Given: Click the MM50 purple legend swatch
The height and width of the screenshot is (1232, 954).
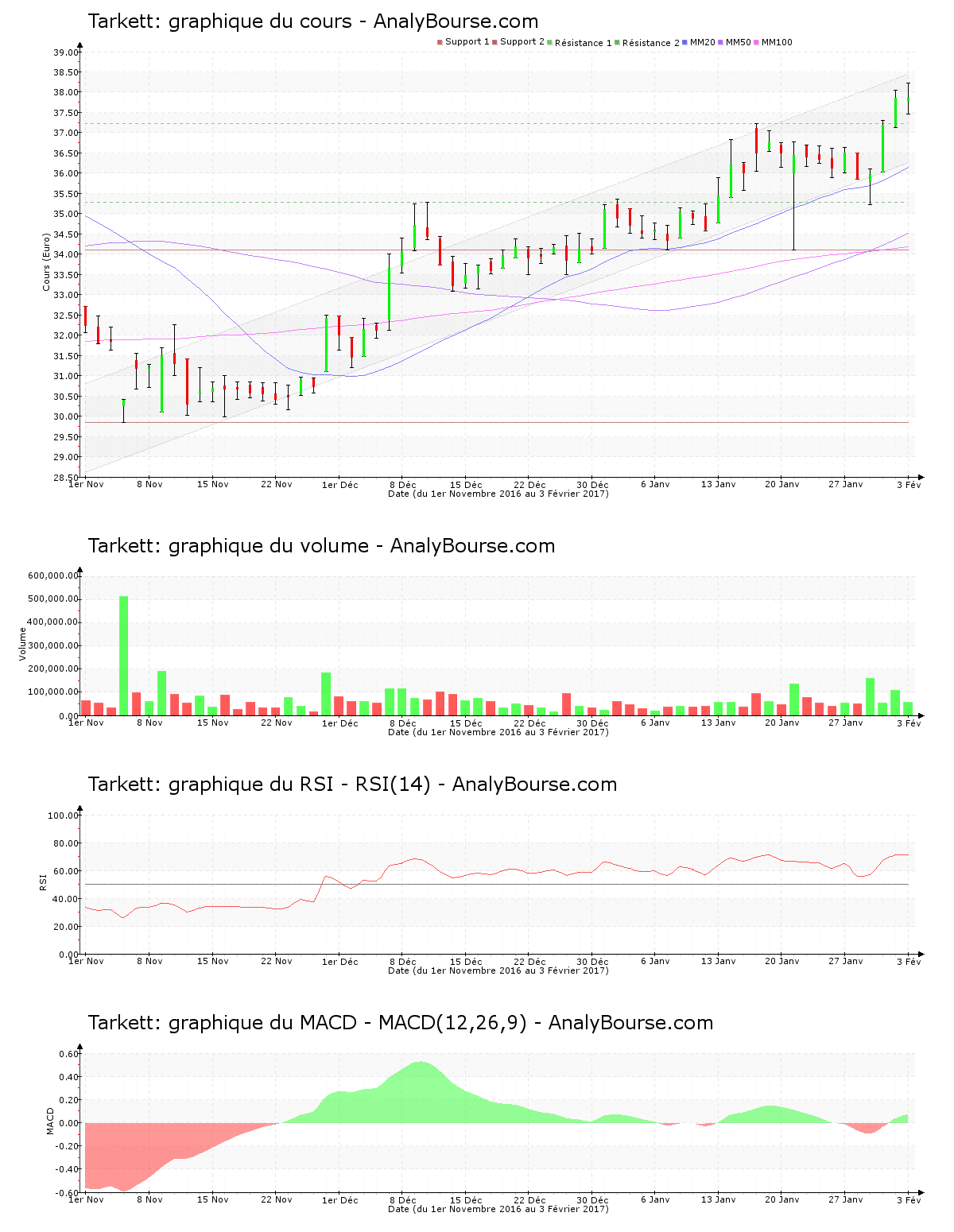Looking at the screenshot, I should [x=721, y=42].
